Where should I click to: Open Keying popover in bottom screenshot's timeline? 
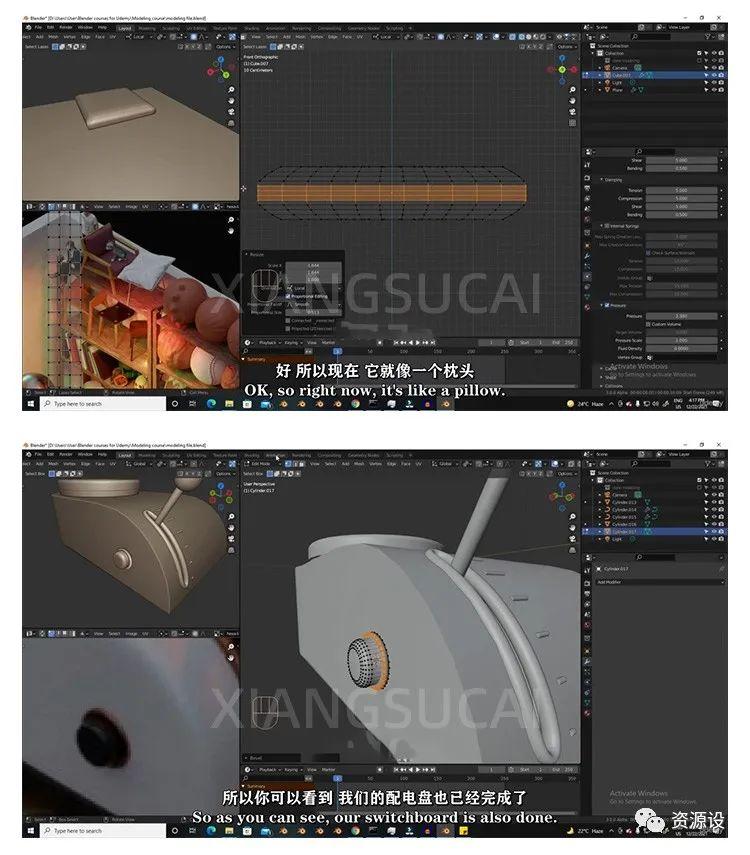tap(292, 769)
